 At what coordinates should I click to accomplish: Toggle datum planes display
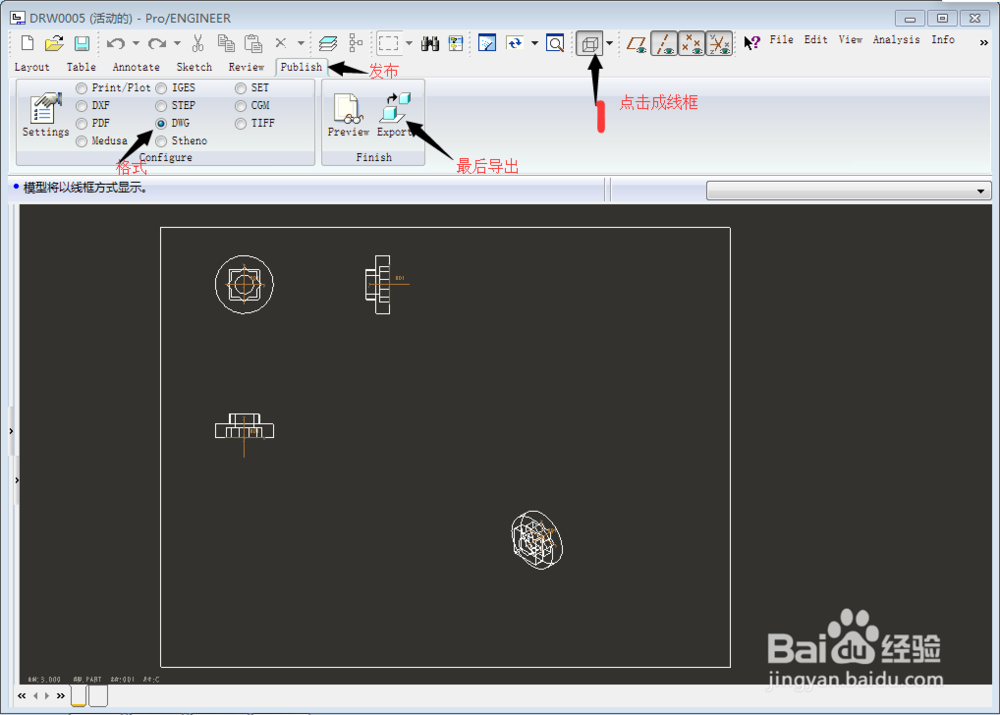[636, 43]
